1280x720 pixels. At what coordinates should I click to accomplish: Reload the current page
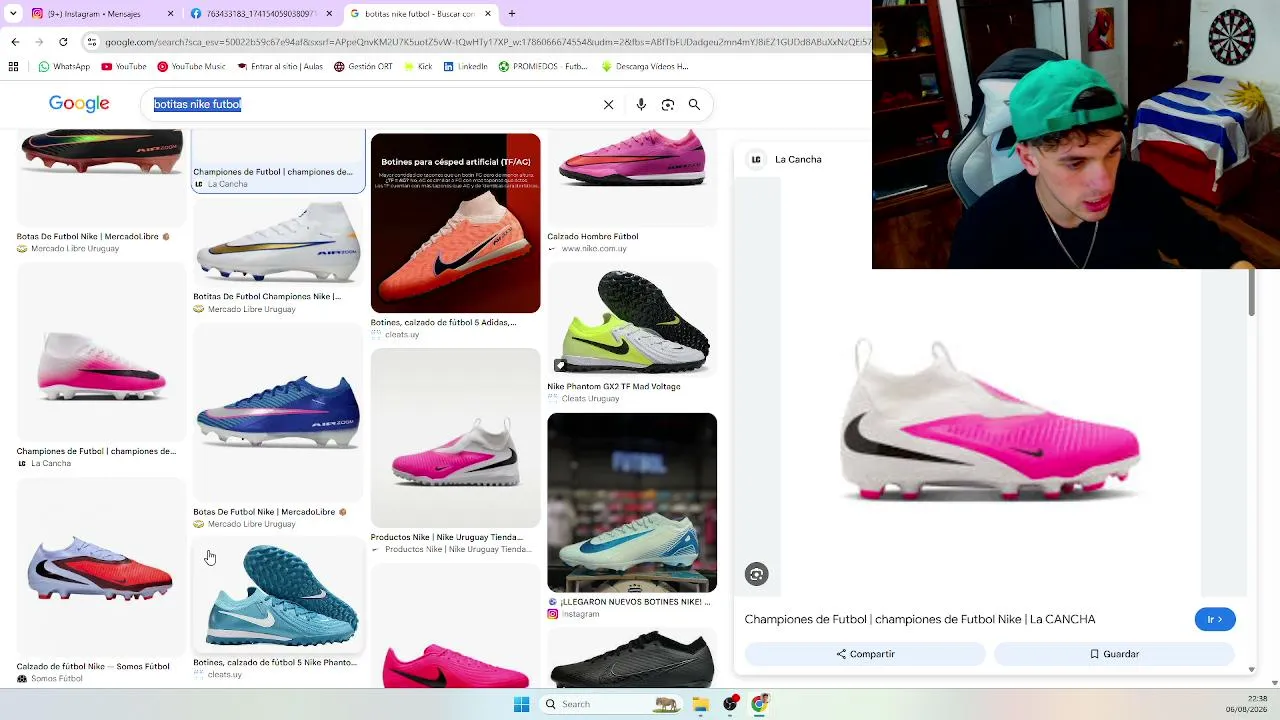pos(63,42)
